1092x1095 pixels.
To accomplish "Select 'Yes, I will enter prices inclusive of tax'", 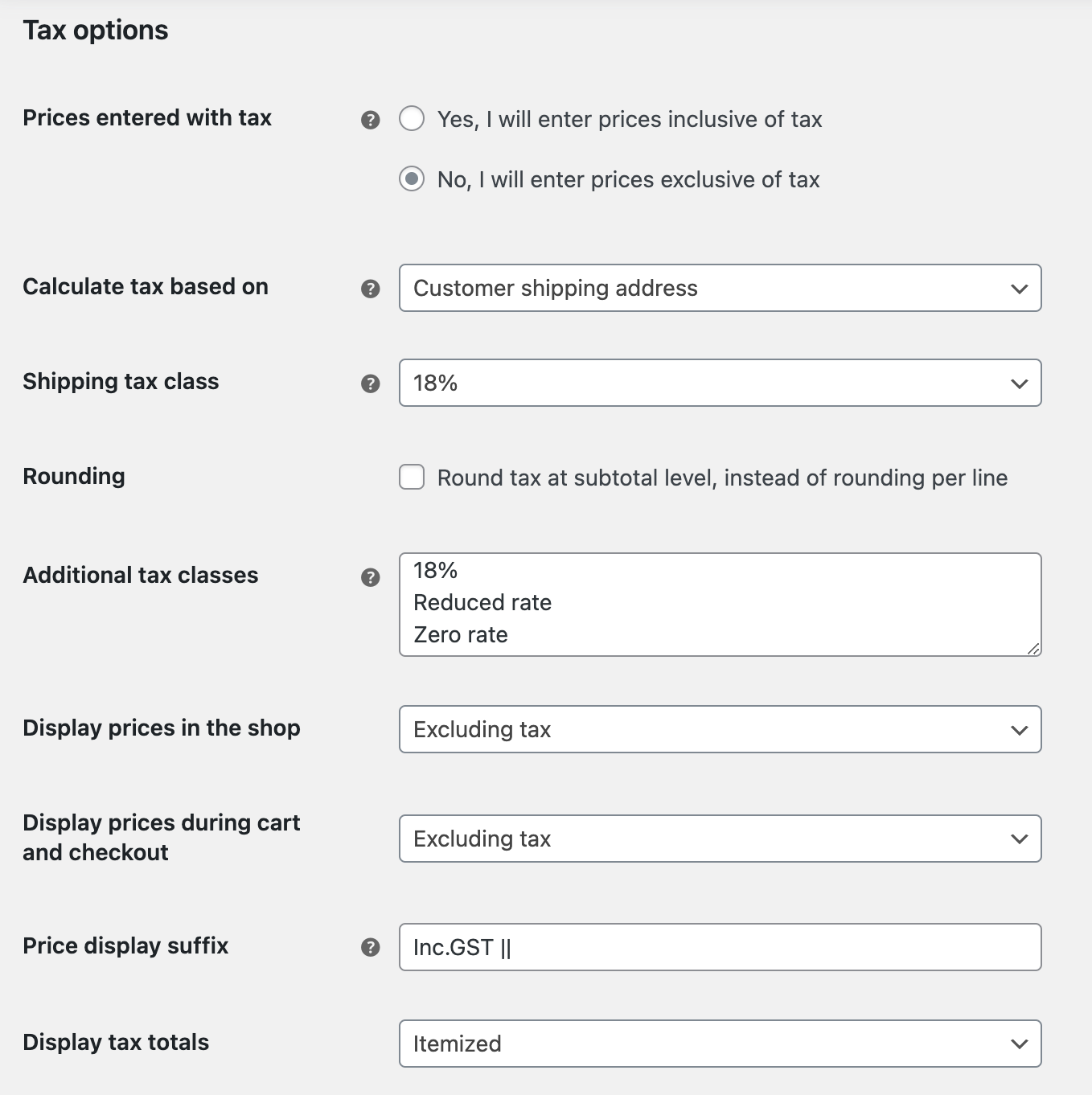I will pos(412,119).
